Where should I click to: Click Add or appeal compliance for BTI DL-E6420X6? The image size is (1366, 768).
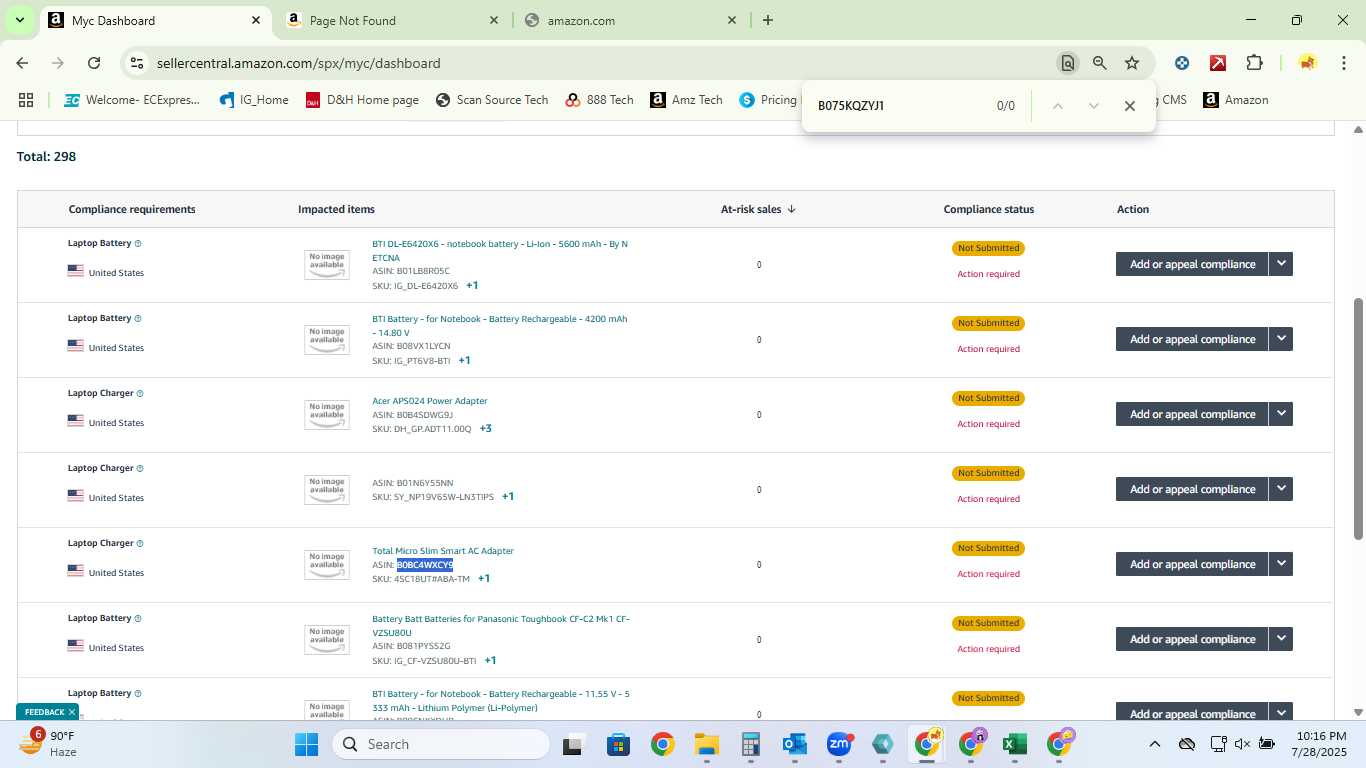1192,264
